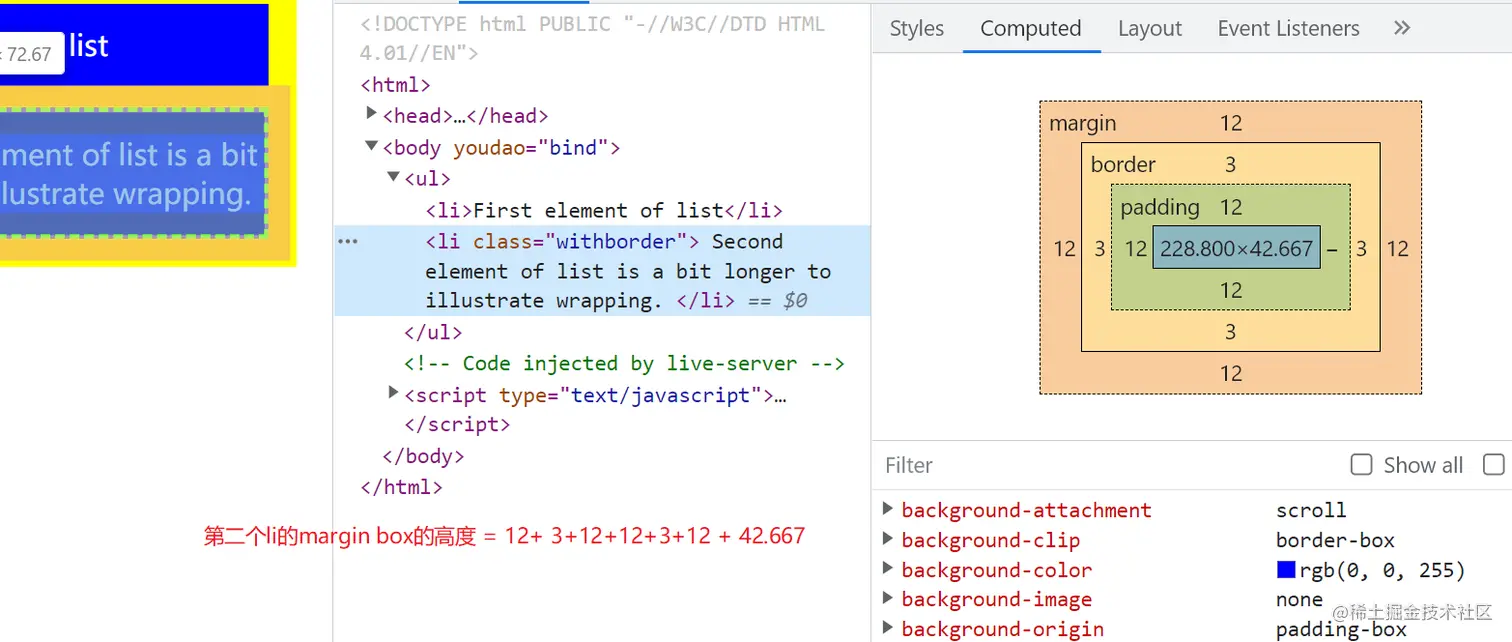Expand the background-attachment property

888,509
